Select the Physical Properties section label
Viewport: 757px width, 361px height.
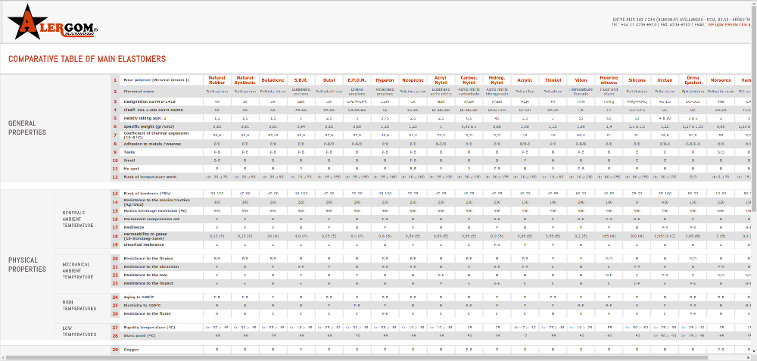click(28, 264)
